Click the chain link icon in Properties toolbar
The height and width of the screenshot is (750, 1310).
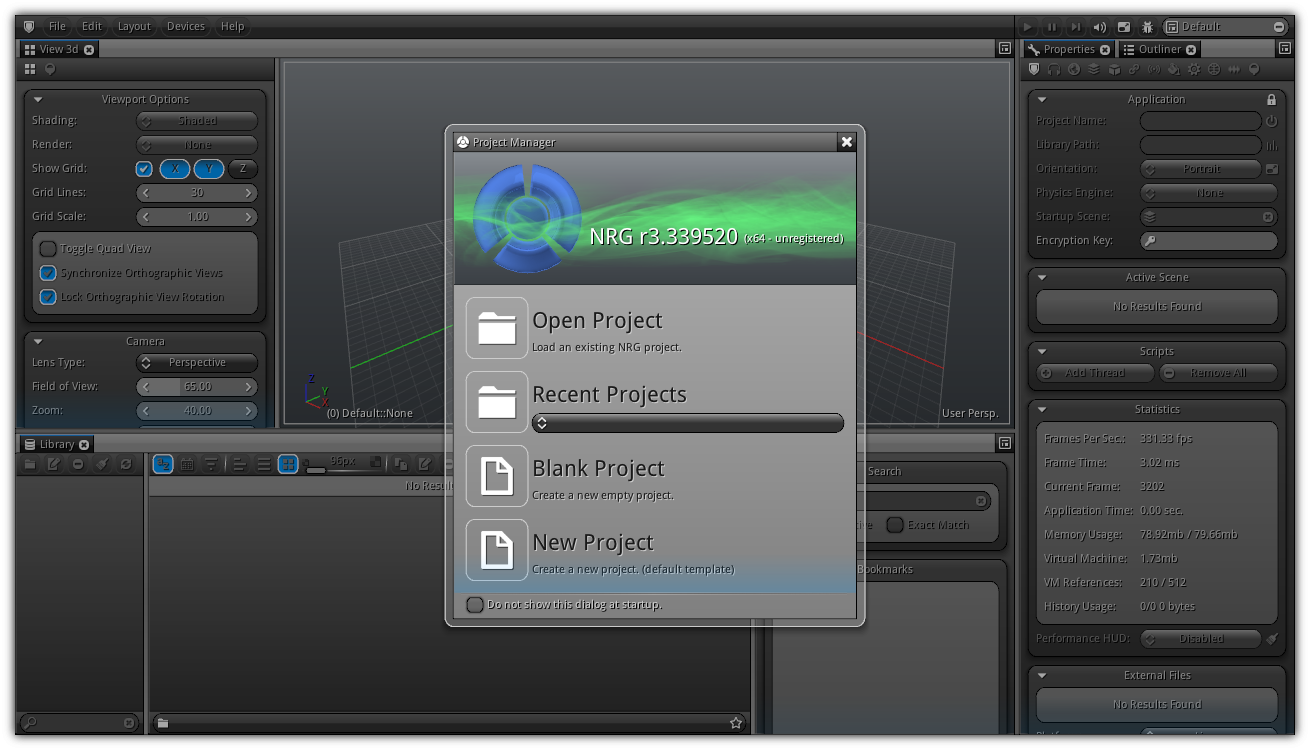coord(1134,70)
